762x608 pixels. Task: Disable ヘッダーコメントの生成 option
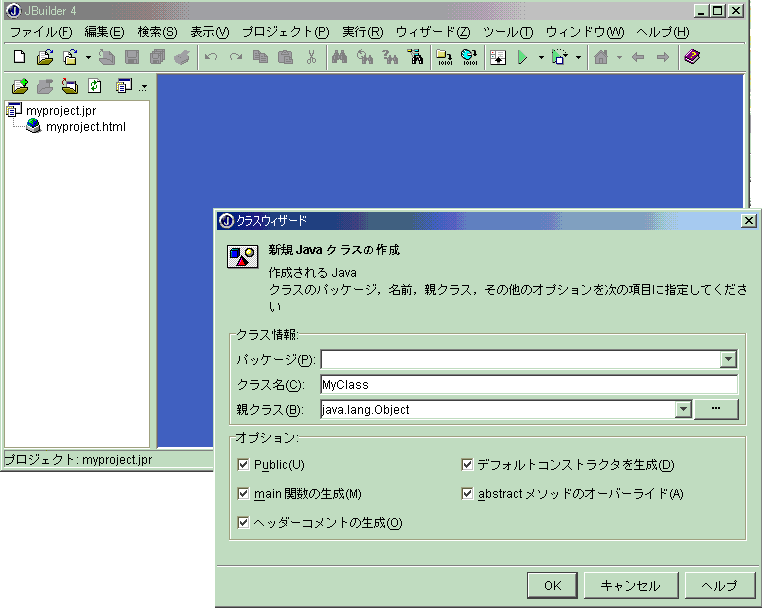point(244,523)
